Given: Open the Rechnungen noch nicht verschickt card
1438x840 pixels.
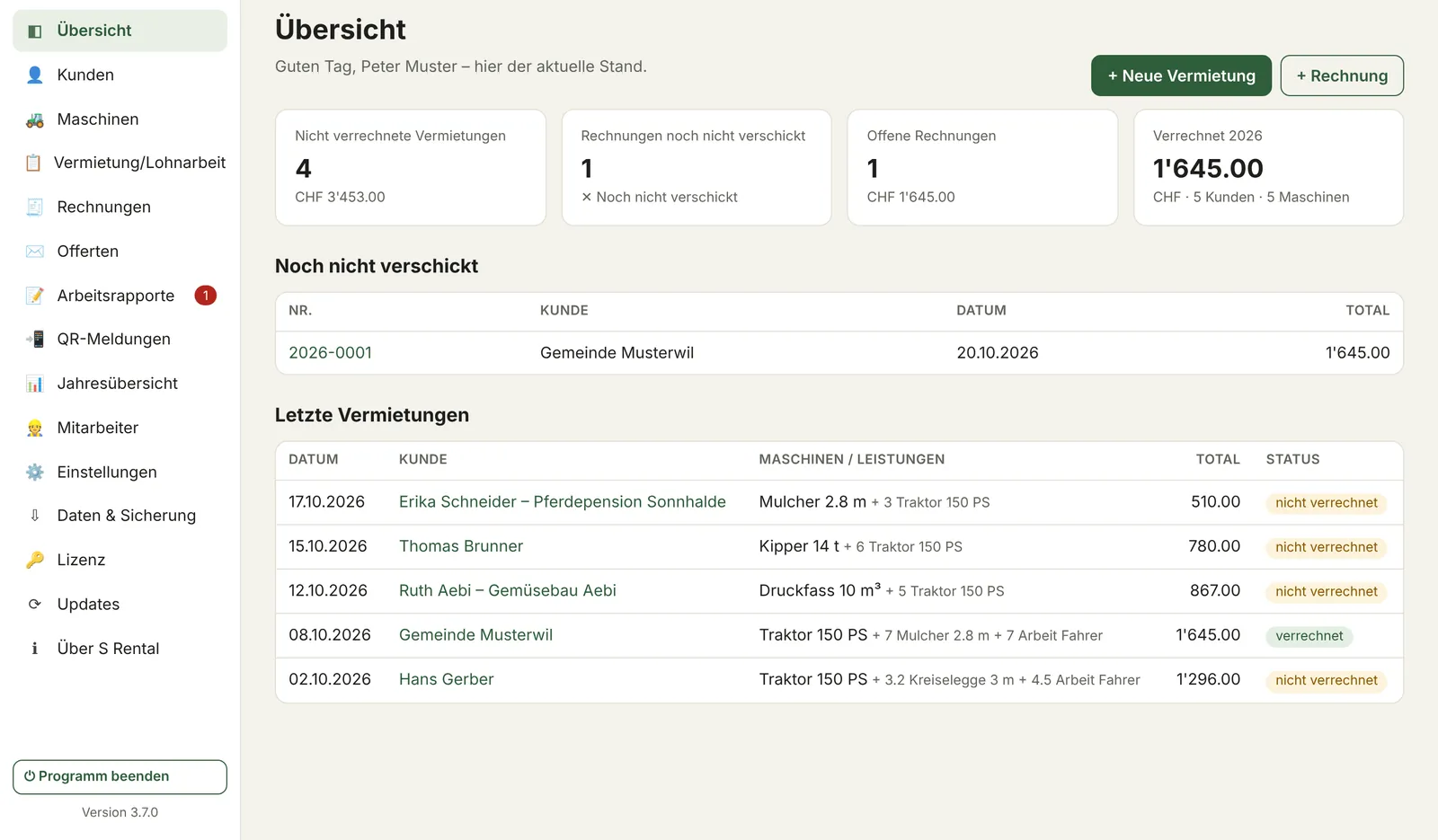Looking at the screenshot, I should [697, 168].
